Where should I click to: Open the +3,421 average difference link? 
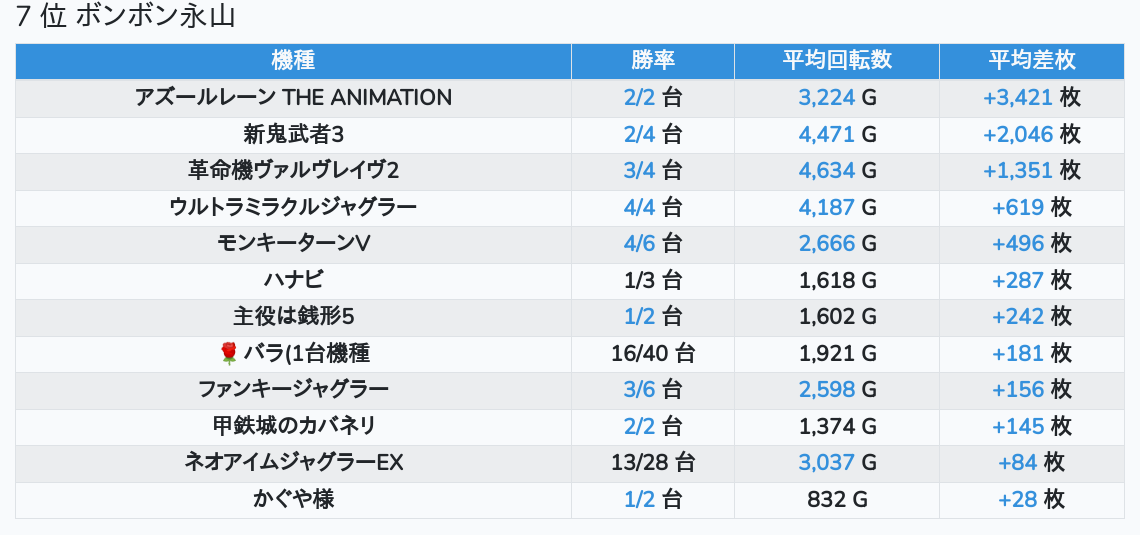pos(1018,98)
